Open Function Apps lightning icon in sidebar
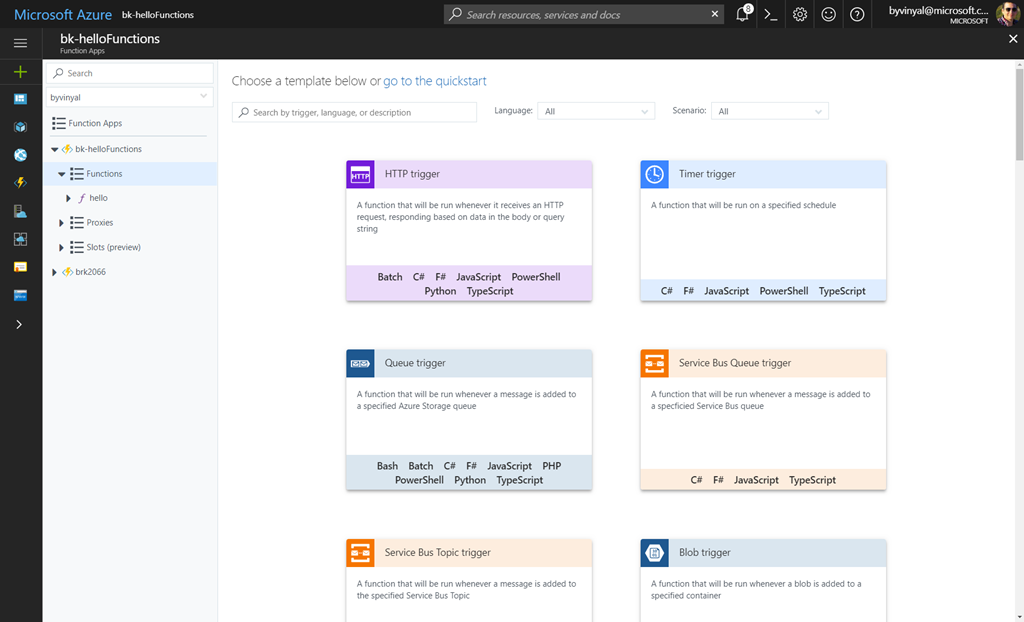 tap(20, 183)
